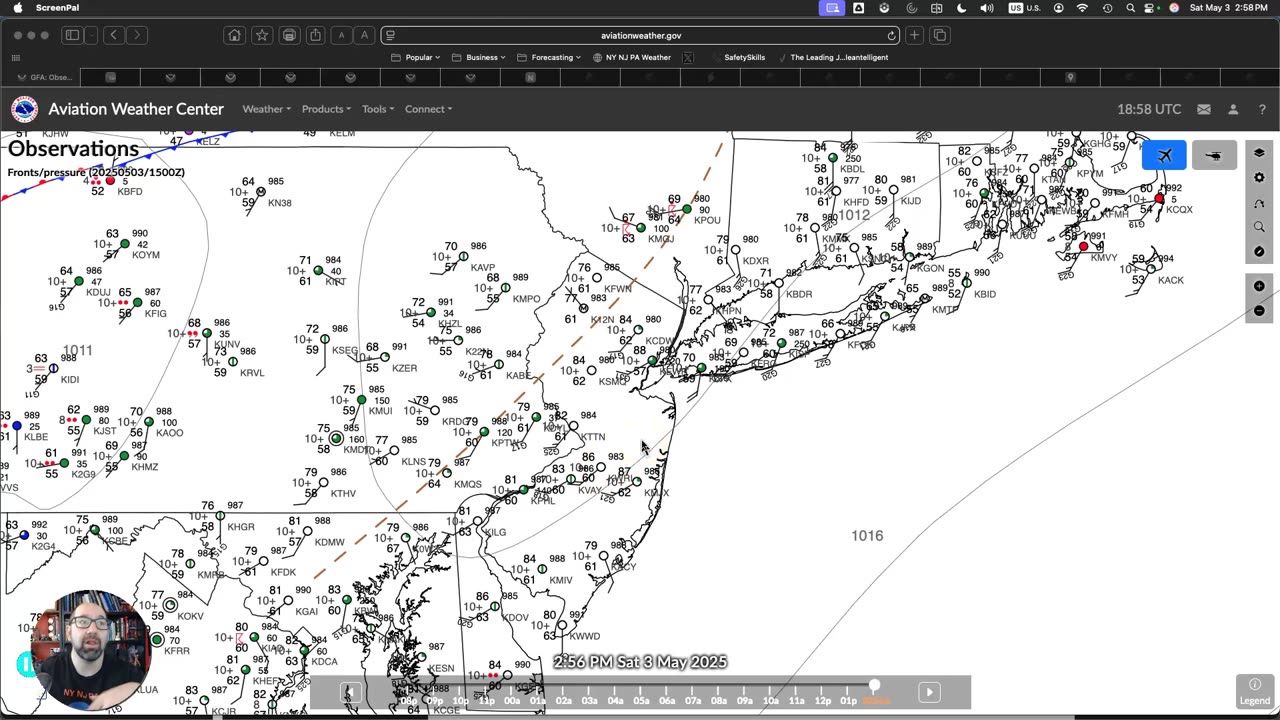The height and width of the screenshot is (720, 1280).
Task: Open the Apple menu
Action: 17,8
